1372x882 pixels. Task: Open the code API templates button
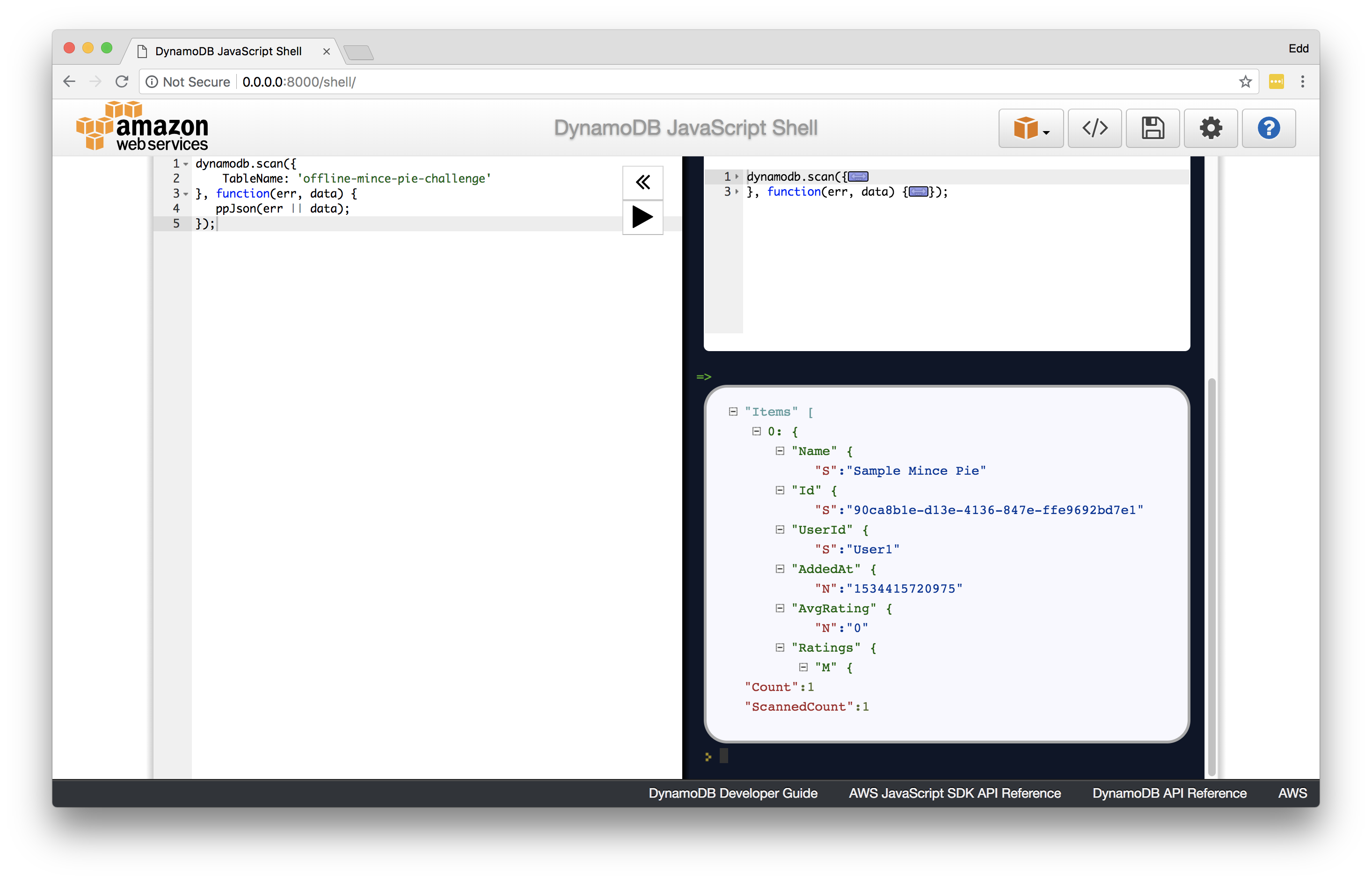(1095, 128)
